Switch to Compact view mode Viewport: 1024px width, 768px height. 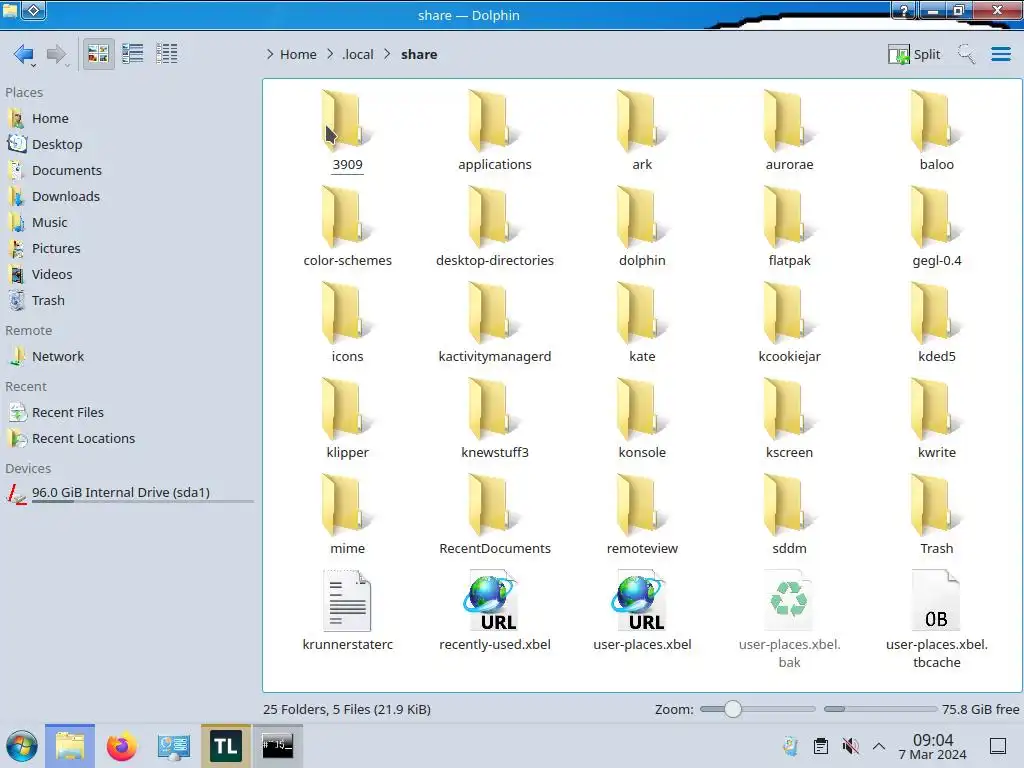click(x=133, y=54)
